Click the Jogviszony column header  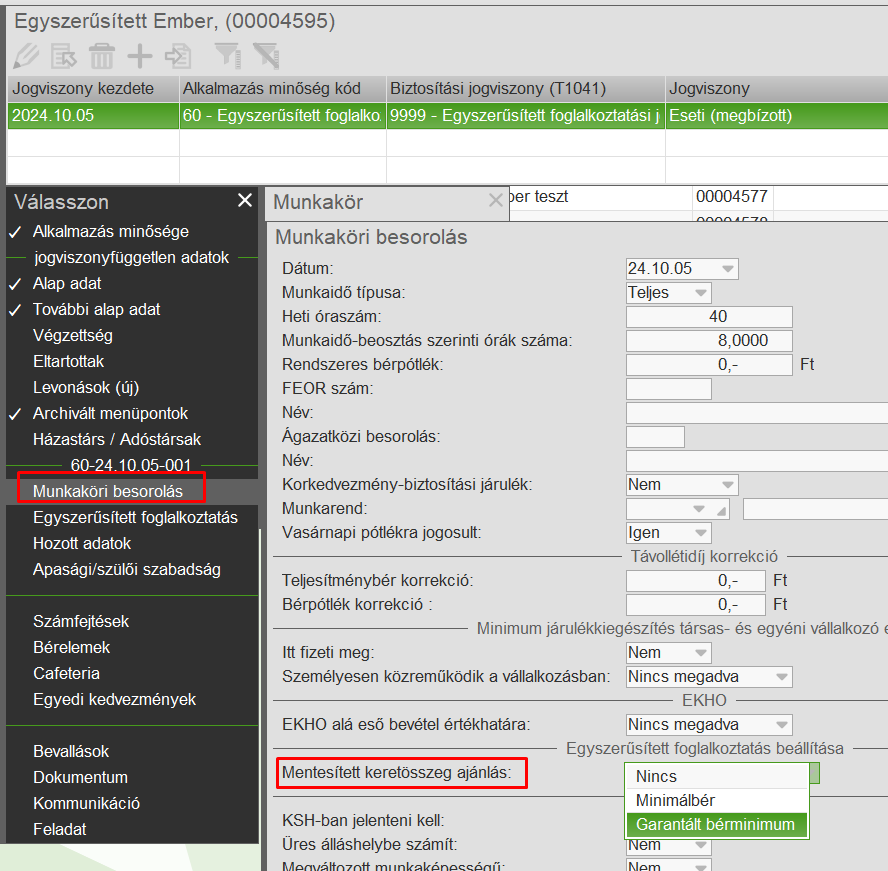click(x=776, y=89)
